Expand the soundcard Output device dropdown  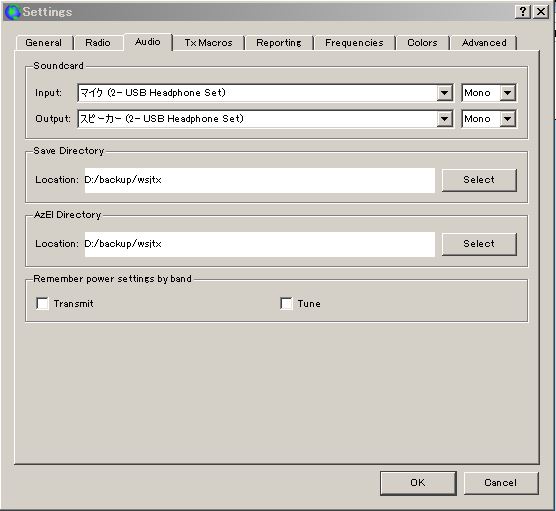[x=444, y=119]
